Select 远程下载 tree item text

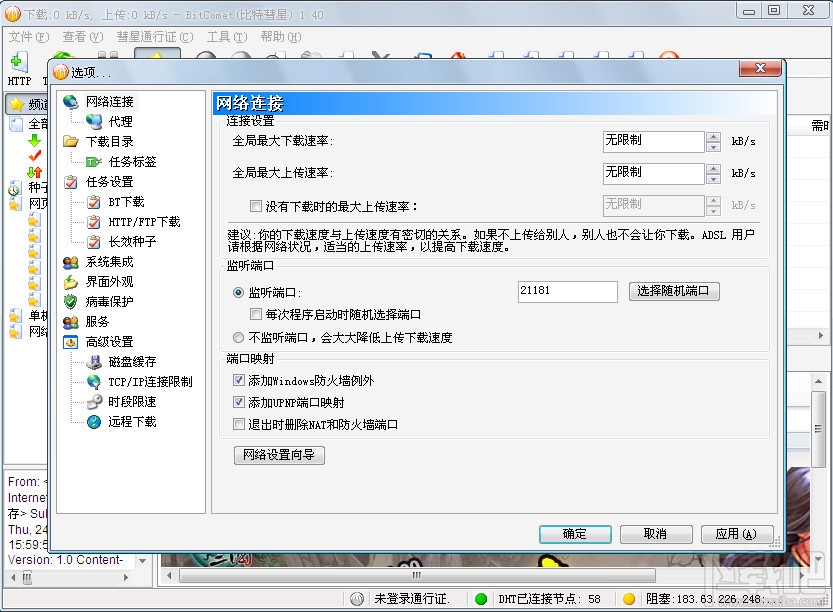[132, 422]
